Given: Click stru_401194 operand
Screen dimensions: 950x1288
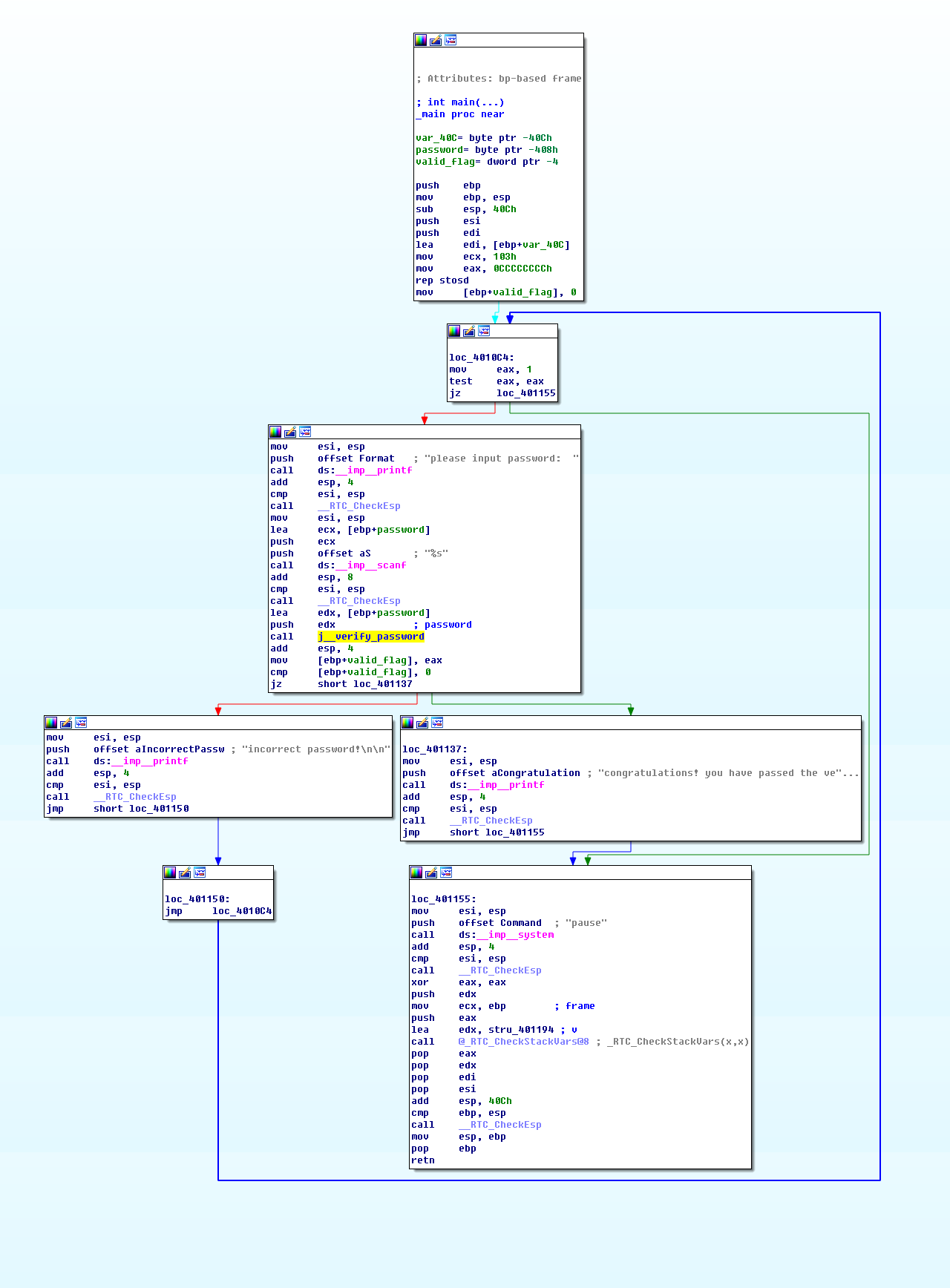Looking at the screenshot, I should 521,1030.
